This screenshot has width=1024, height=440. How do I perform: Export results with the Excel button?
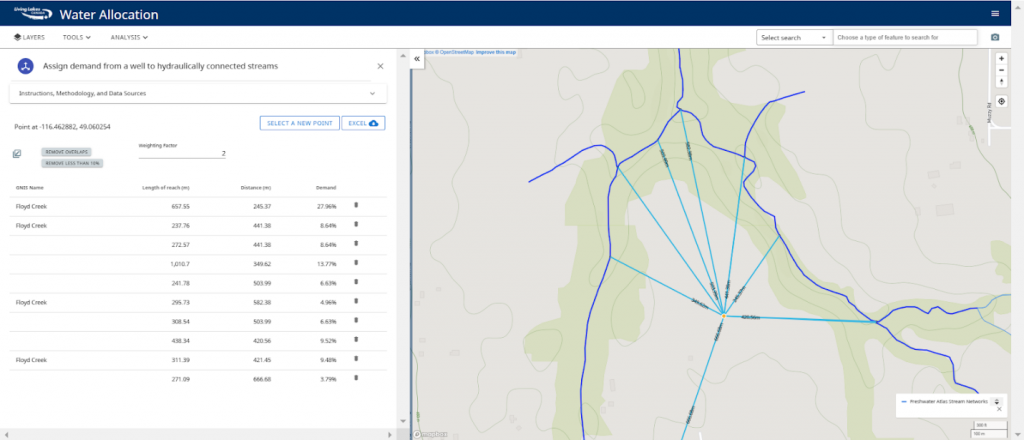click(363, 123)
